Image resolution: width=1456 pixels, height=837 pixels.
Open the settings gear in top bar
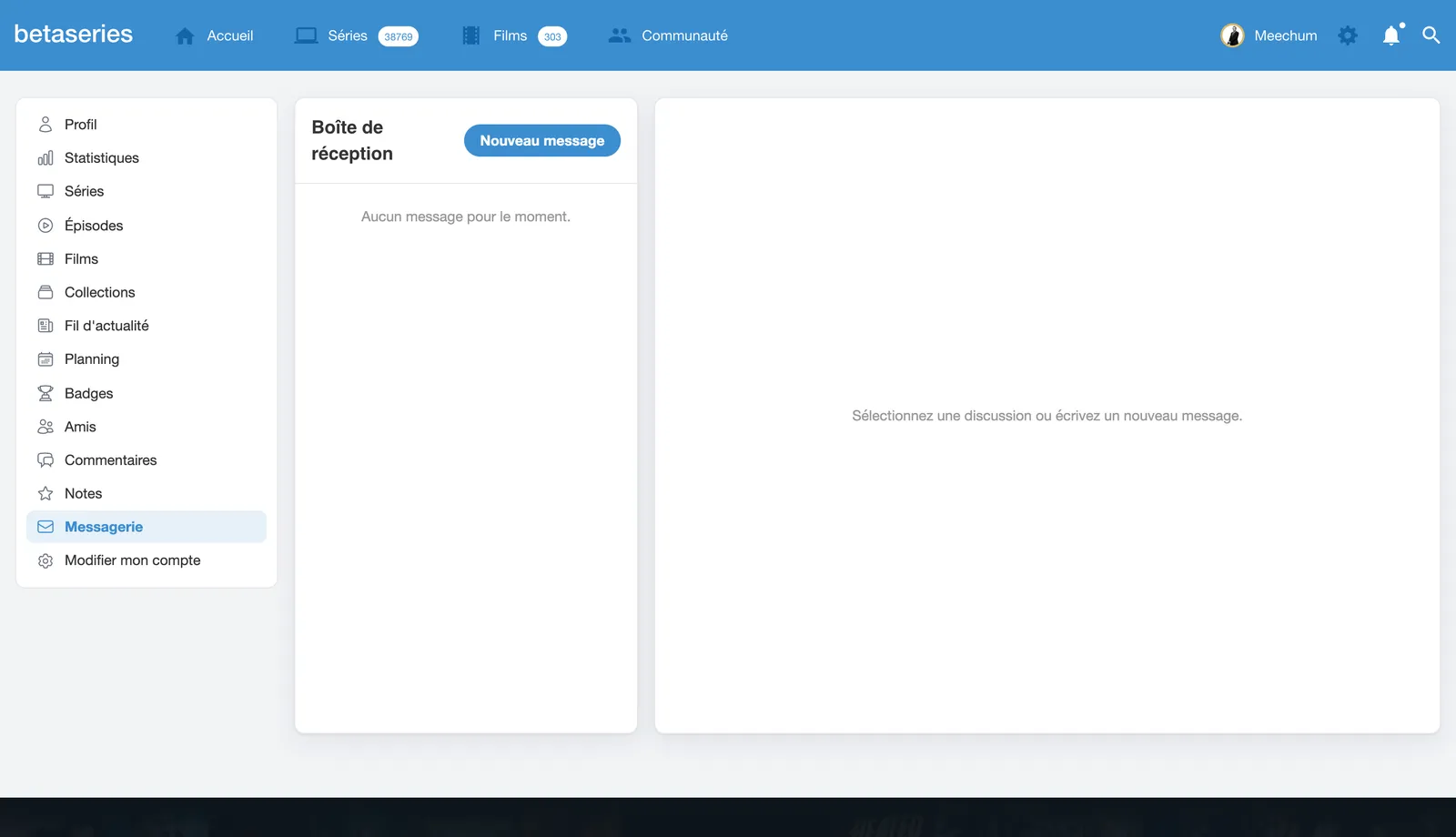point(1348,35)
